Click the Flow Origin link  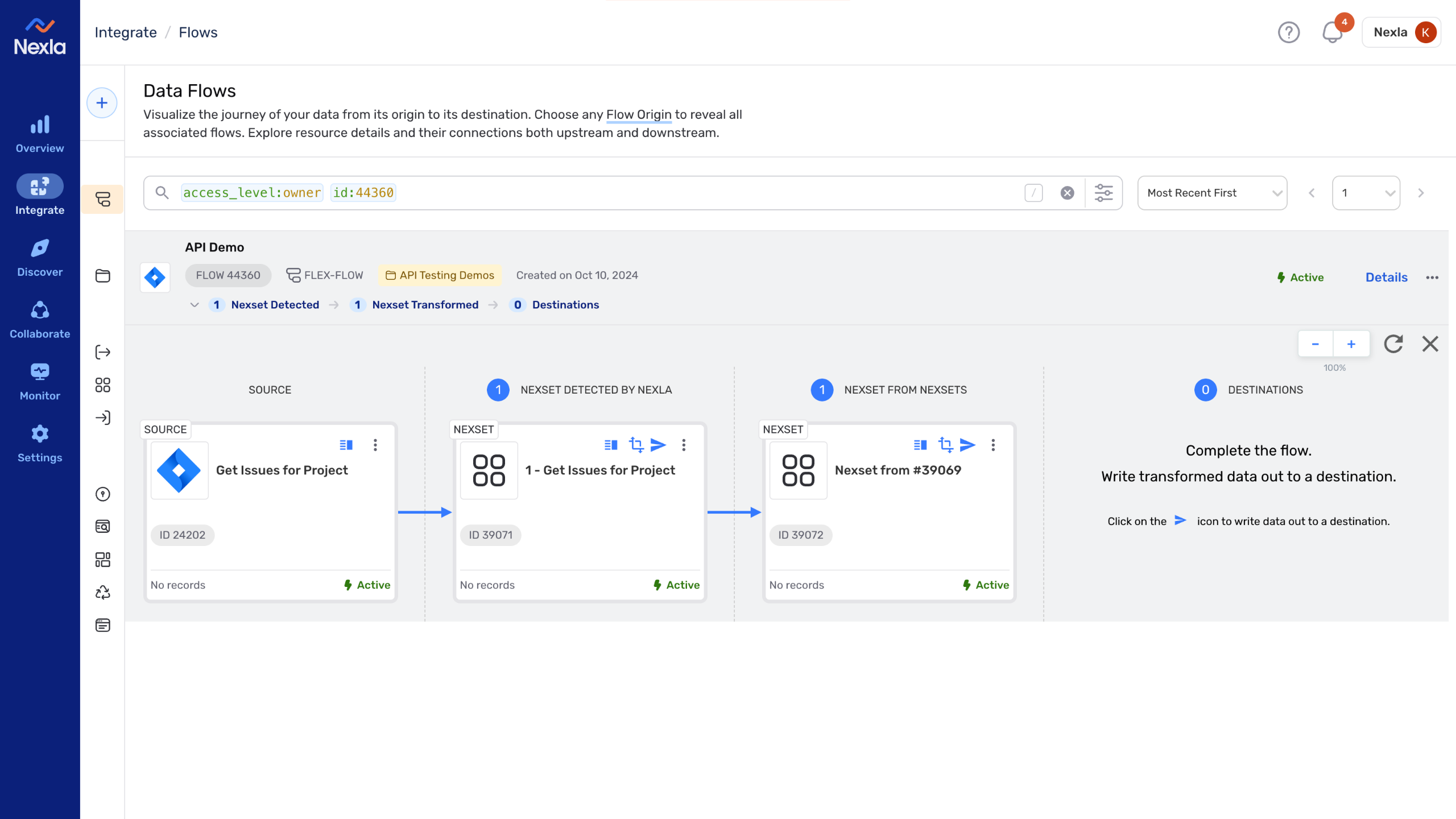coord(639,114)
